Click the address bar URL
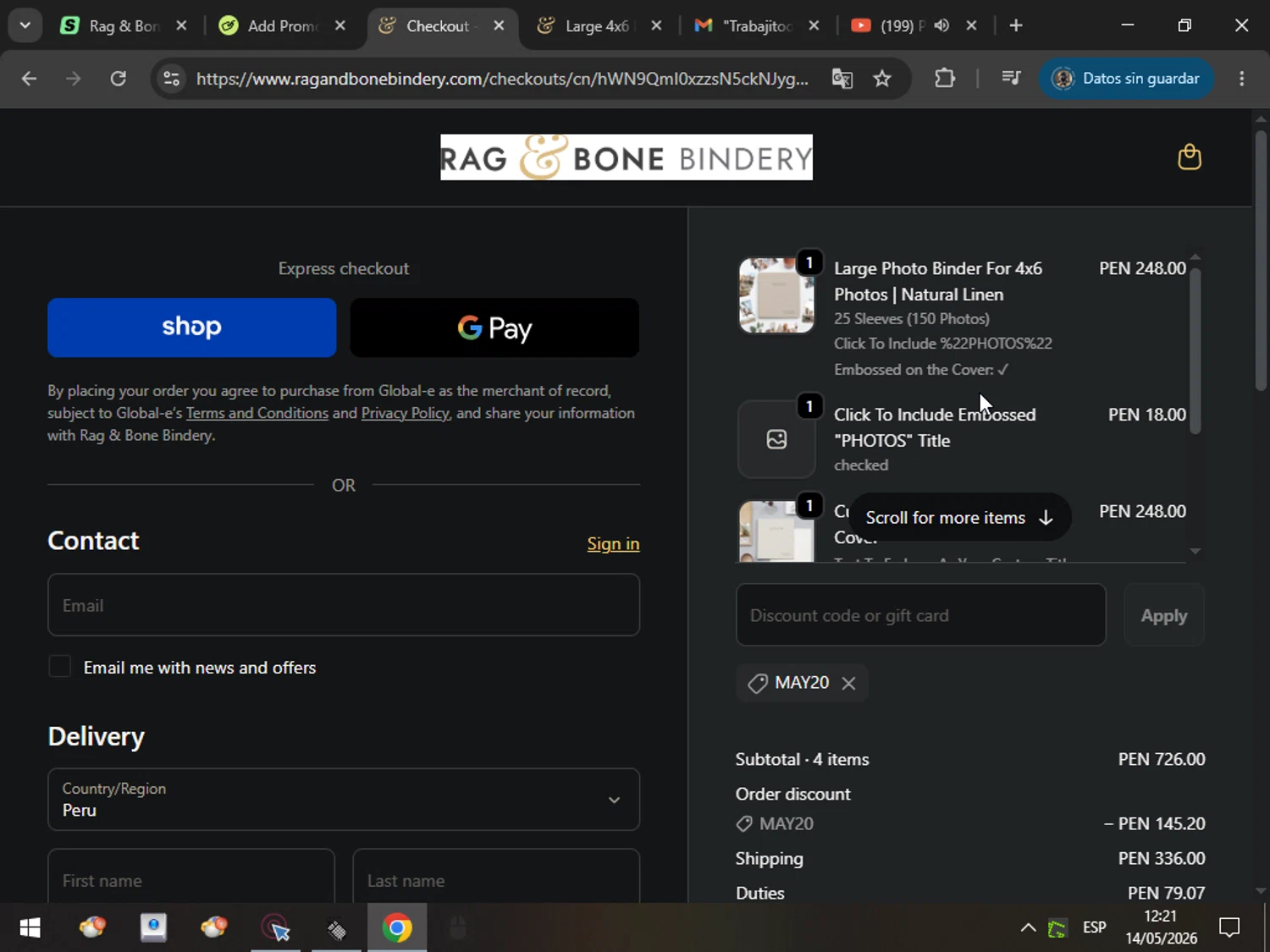Viewport: 1270px width, 952px height. (502, 79)
